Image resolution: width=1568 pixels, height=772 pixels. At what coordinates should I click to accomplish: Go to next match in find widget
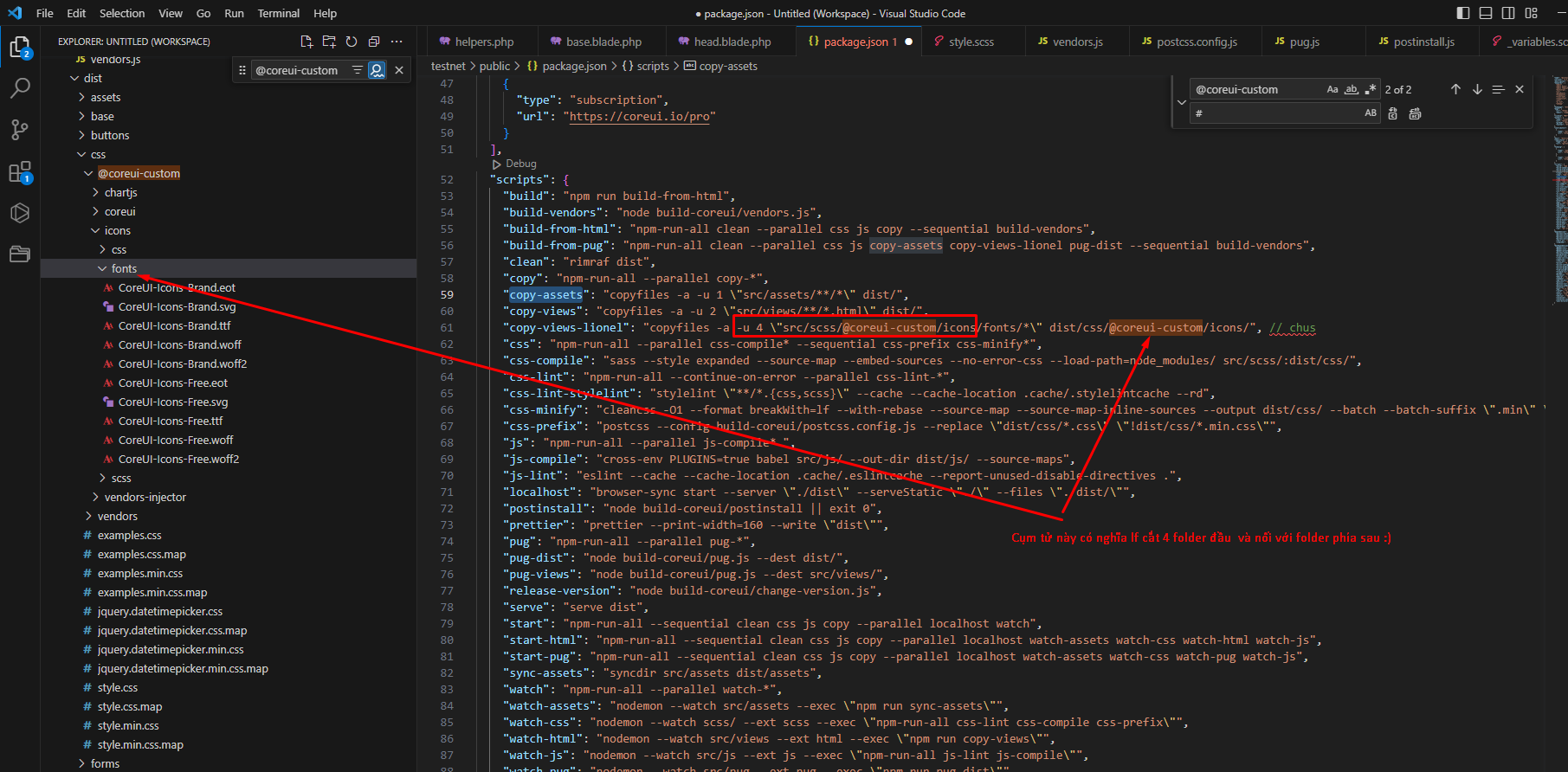1477,89
